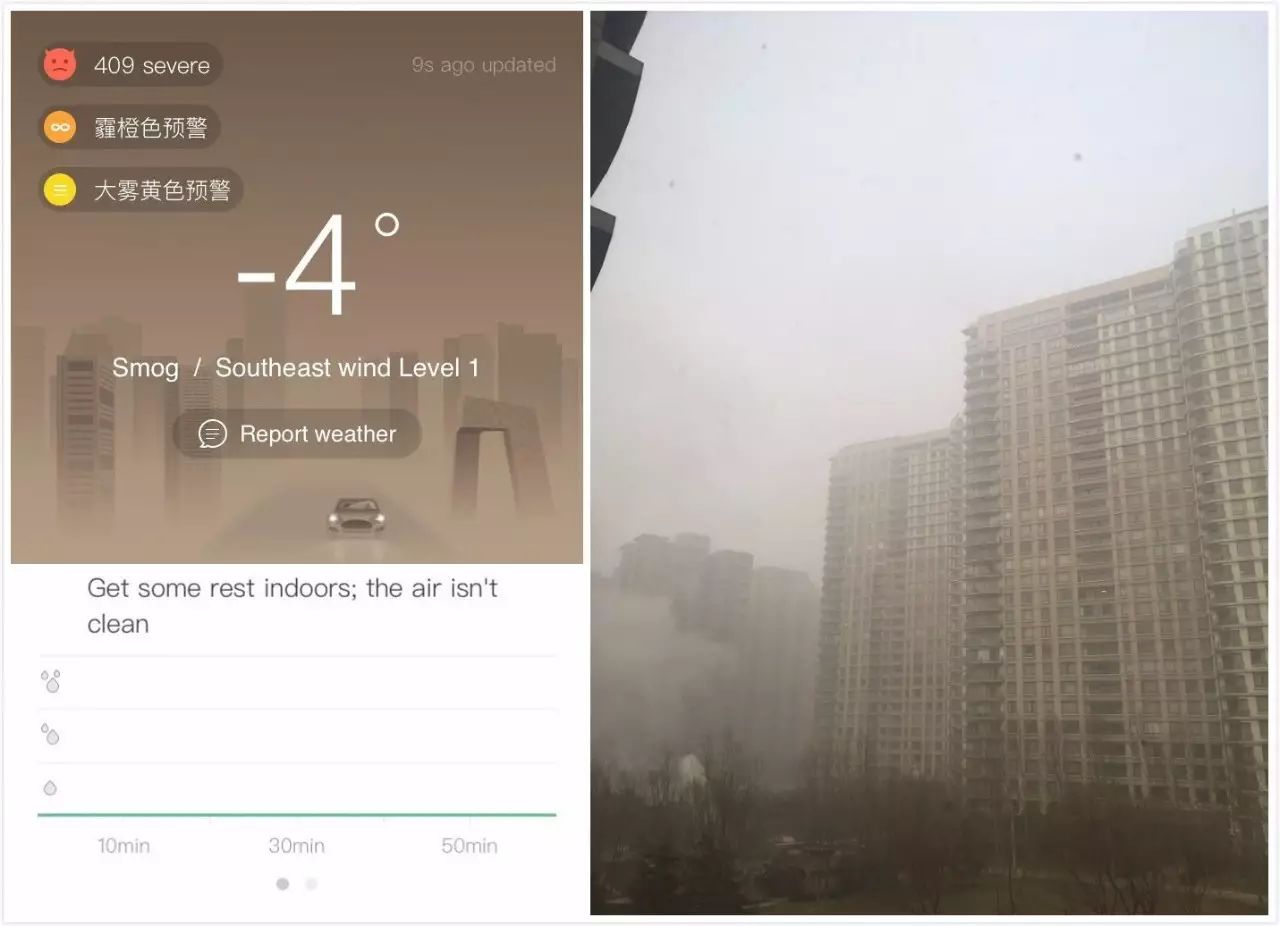Tap the moderate rain two-drop icon
Image resolution: width=1280 pixels, height=926 pixels.
(x=50, y=734)
